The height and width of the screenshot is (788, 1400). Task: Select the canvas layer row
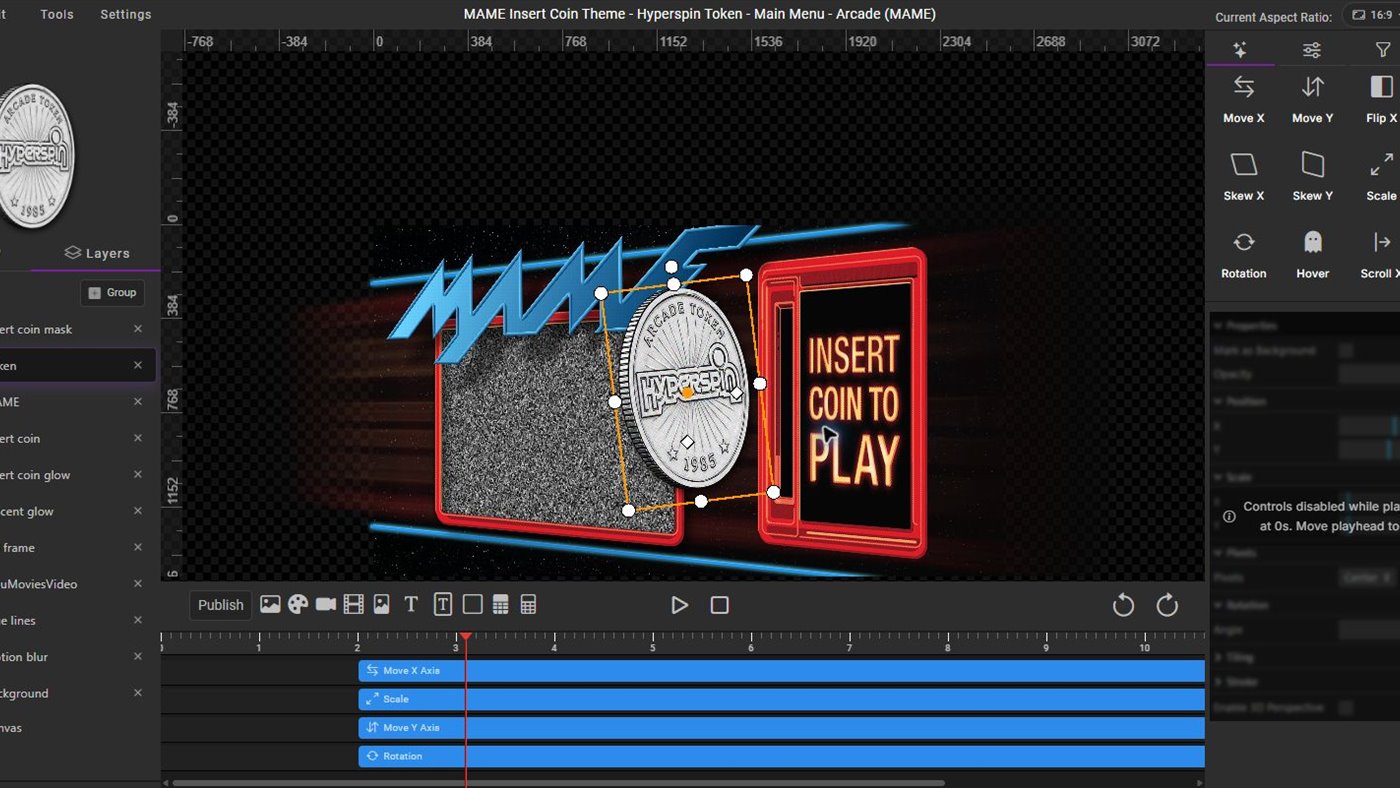point(78,728)
